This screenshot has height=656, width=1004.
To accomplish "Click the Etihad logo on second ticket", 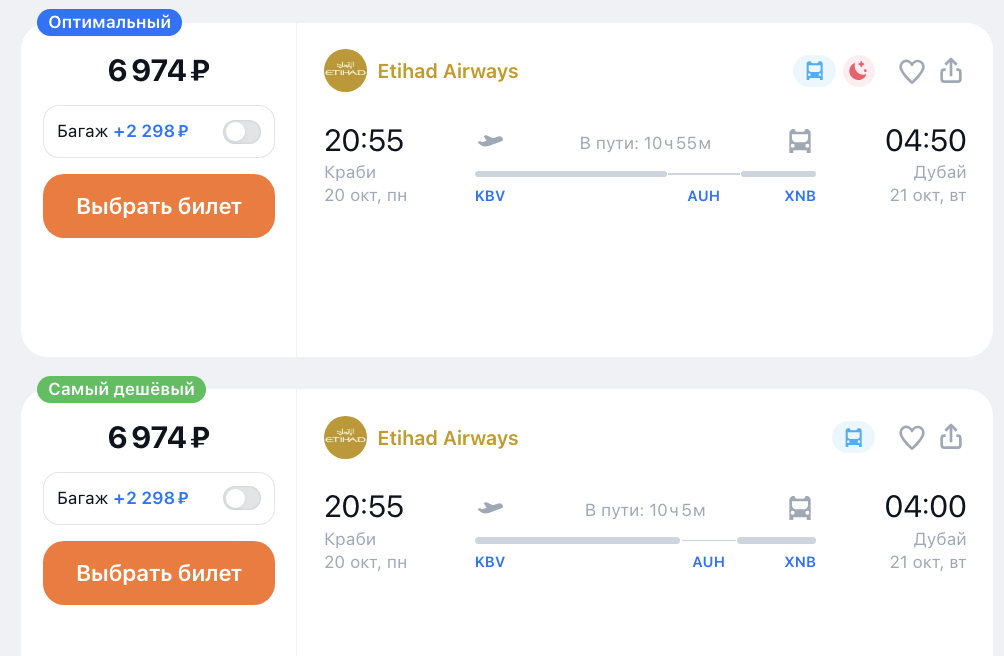I will 345,438.
